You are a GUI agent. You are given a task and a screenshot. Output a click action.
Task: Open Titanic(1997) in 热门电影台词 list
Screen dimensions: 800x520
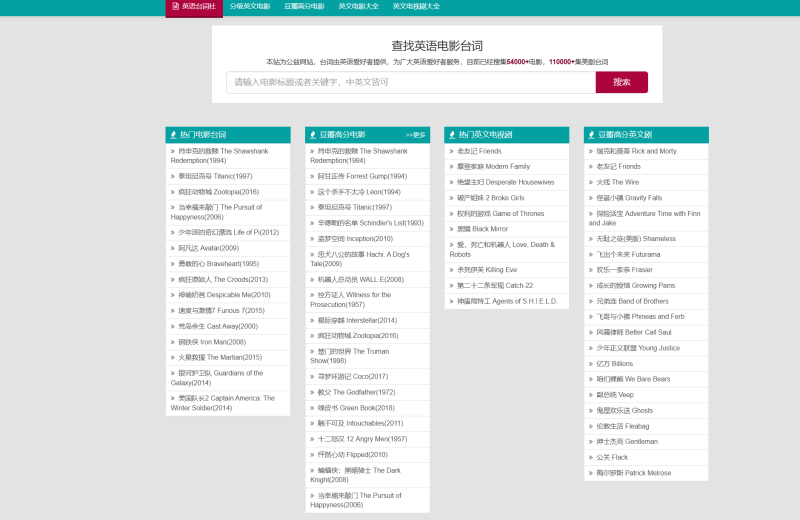coord(215,177)
